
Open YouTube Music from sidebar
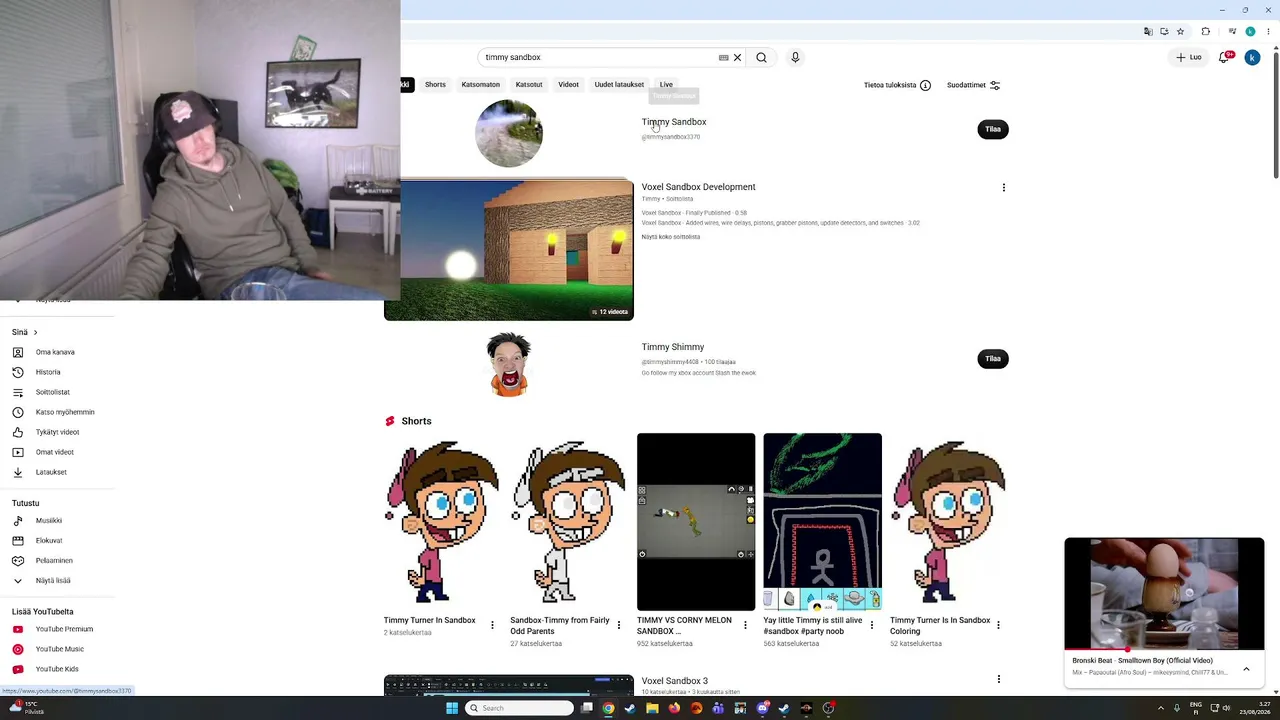[x=60, y=649]
